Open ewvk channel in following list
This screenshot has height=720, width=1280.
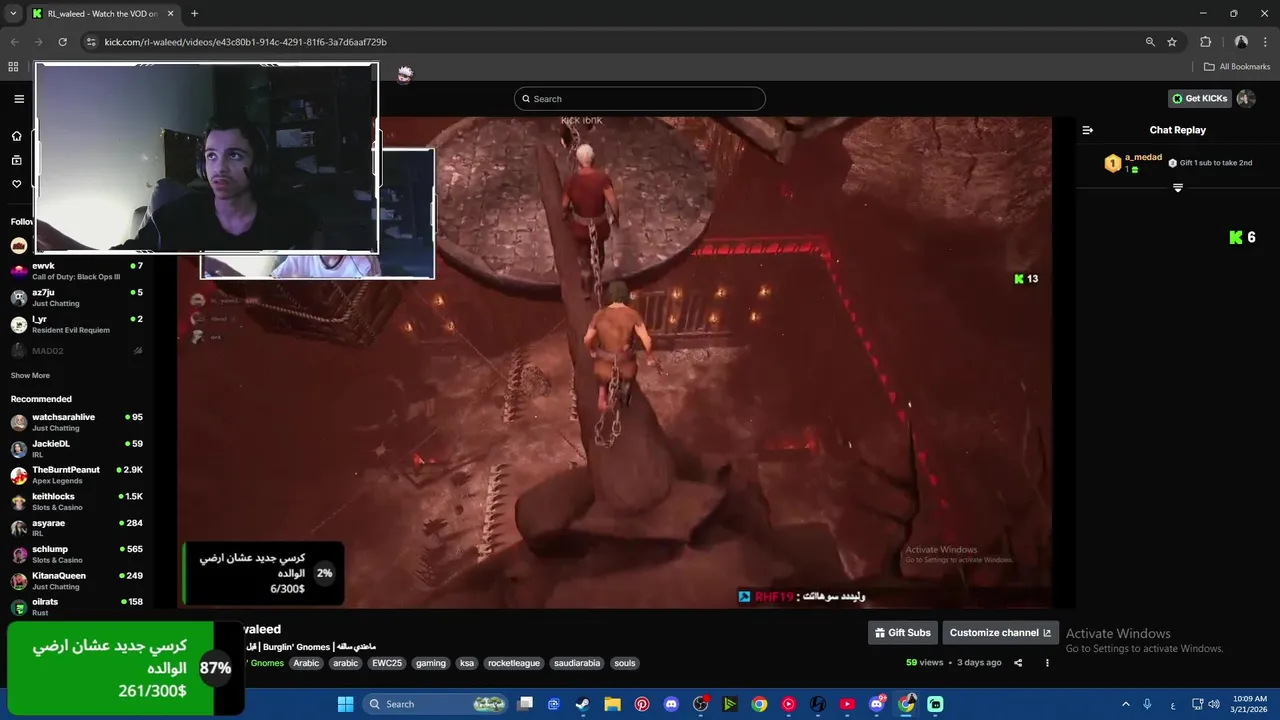click(78, 271)
